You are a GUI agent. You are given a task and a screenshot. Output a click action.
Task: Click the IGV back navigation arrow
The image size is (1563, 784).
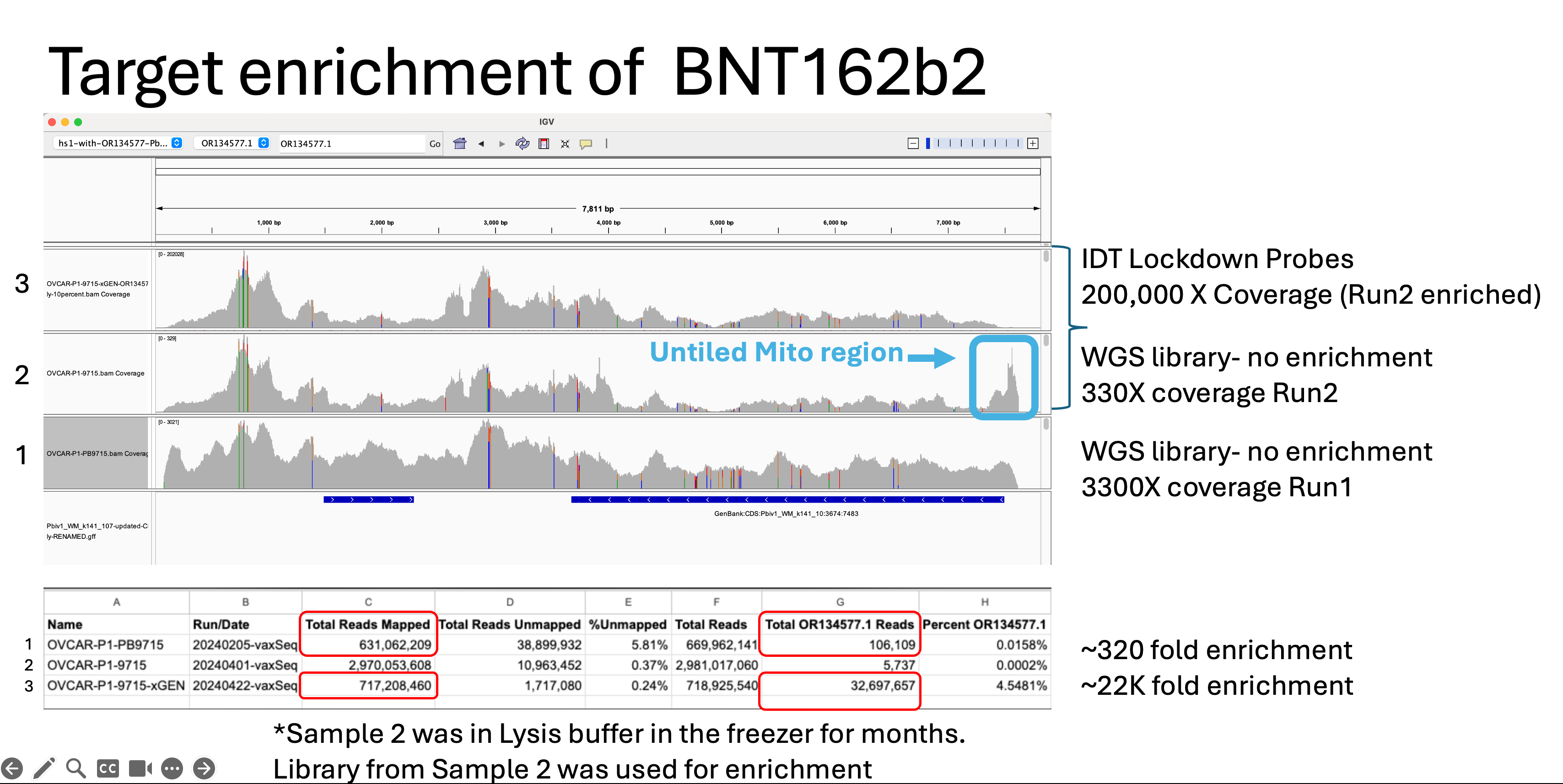click(x=480, y=144)
